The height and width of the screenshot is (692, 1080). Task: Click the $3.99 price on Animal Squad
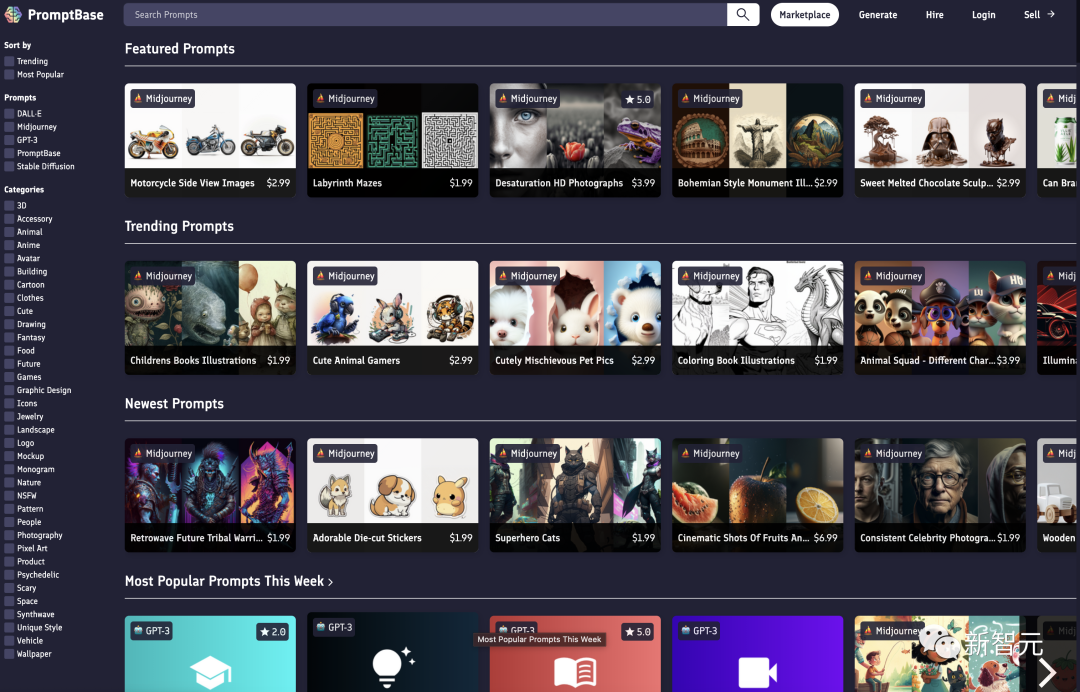(1008, 361)
